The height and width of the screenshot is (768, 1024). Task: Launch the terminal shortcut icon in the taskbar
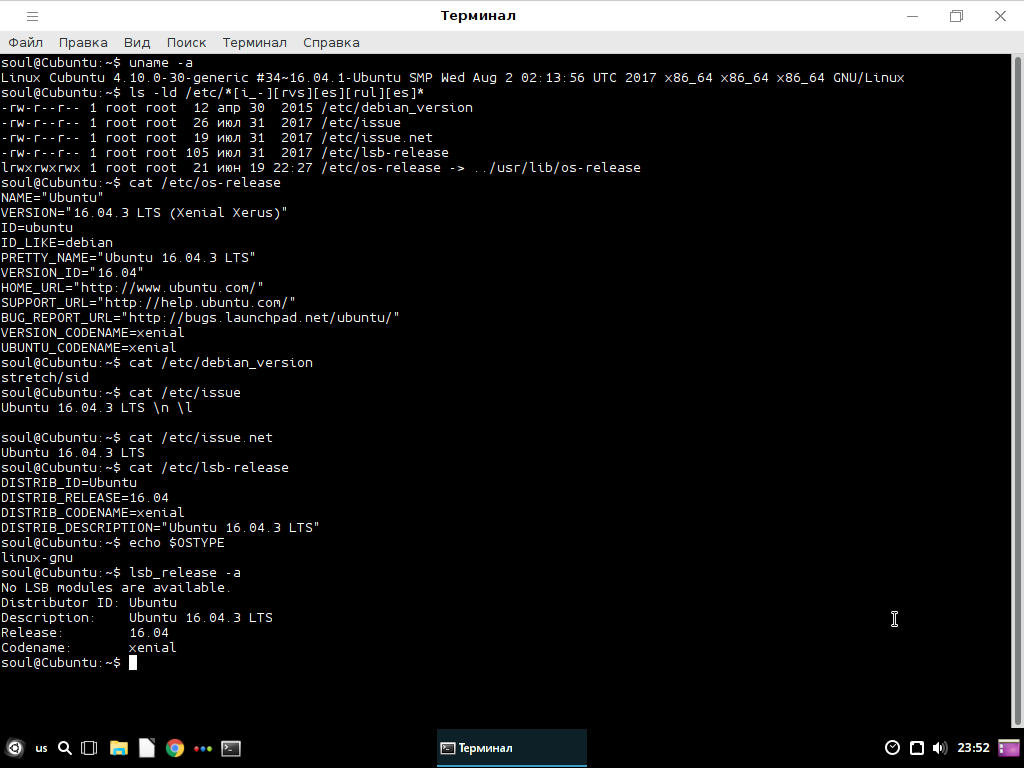point(231,748)
